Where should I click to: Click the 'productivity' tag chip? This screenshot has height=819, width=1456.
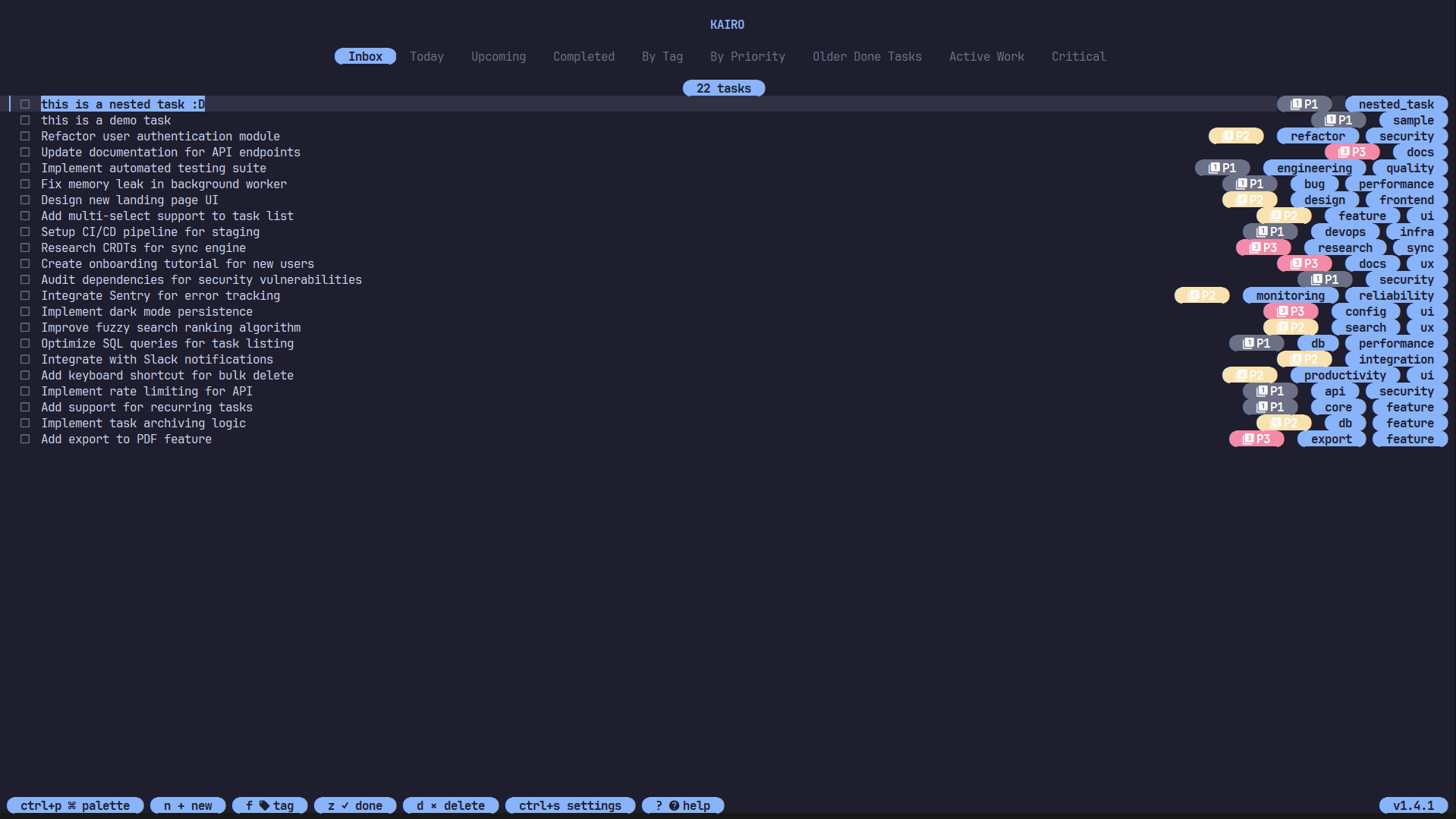(x=1345, y=375)
